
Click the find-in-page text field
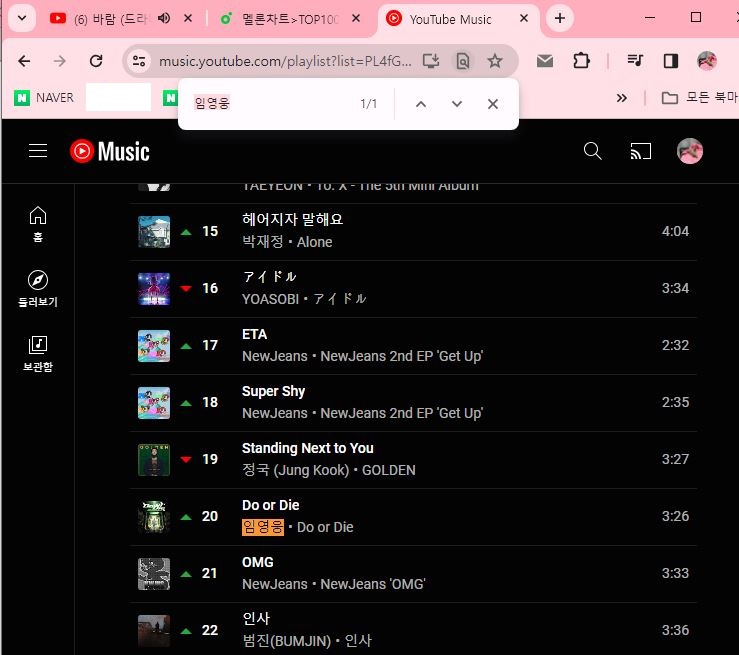271,104
